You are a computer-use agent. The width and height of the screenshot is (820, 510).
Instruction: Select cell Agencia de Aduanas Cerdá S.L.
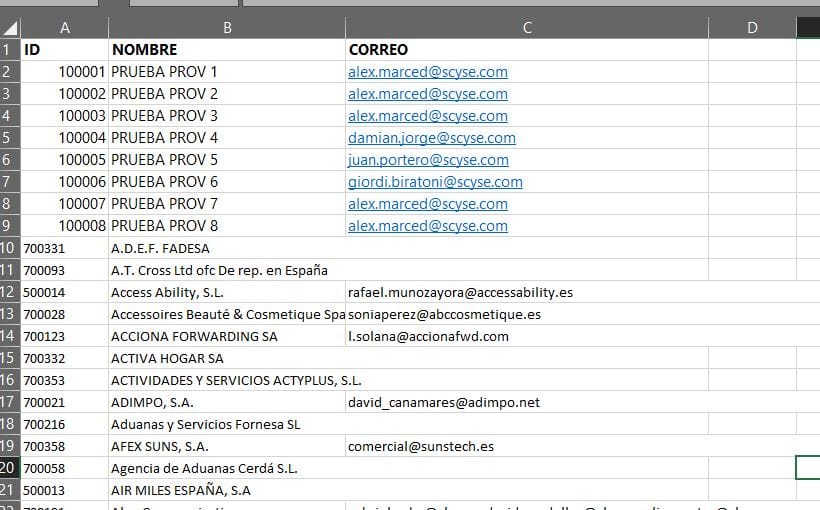click(227, 468)
